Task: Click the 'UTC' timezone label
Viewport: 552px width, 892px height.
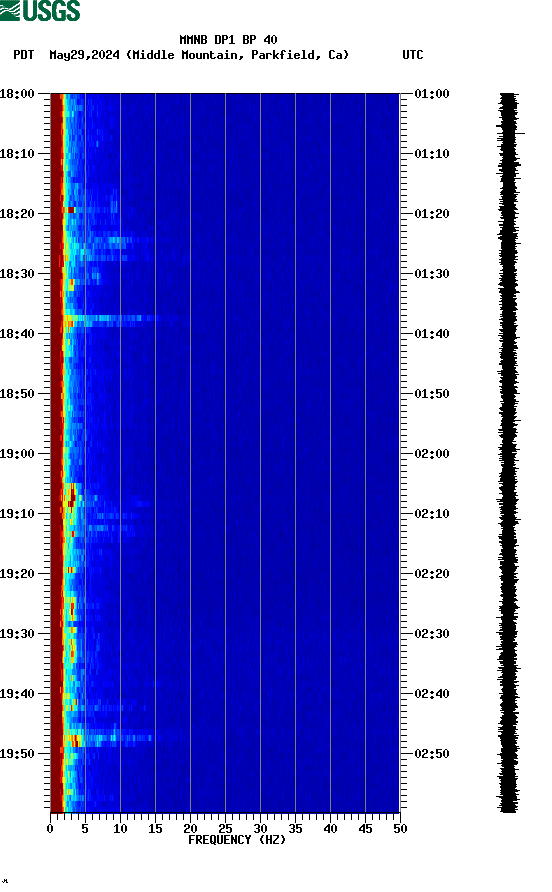Action: point(413,55)
